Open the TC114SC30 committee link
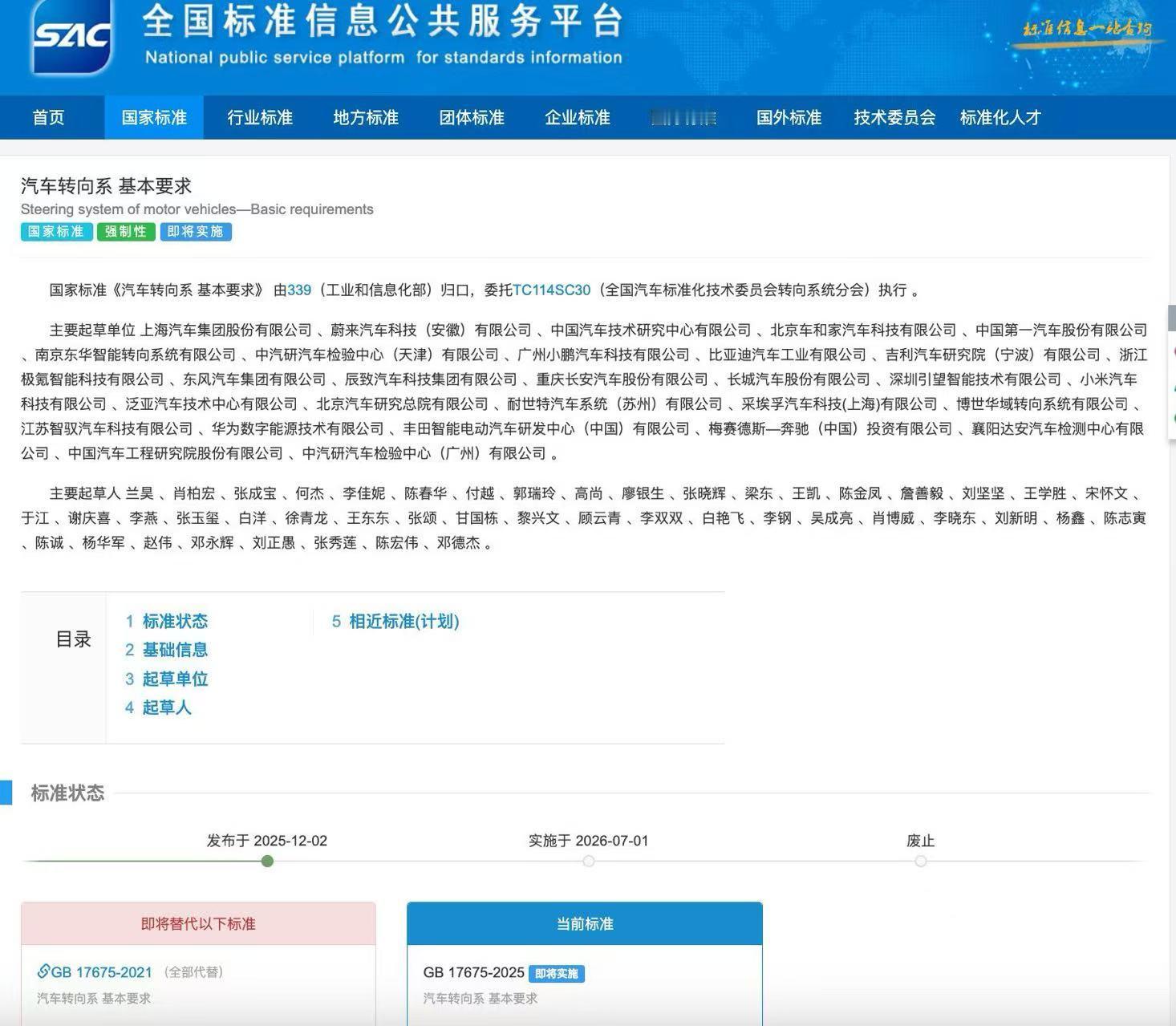 [551, 290]
